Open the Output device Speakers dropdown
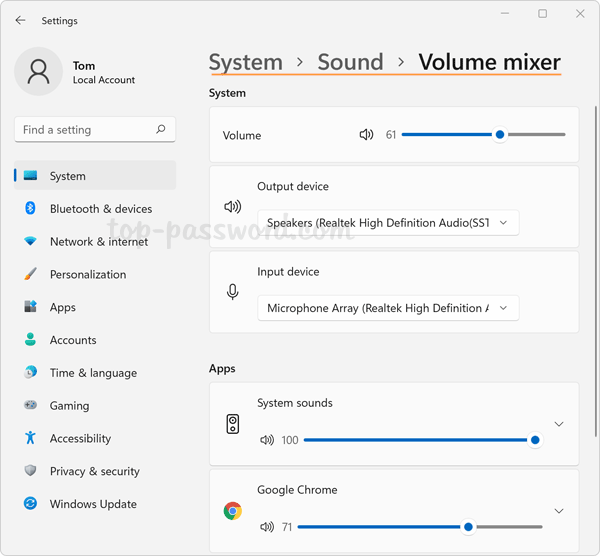 [387, 223]
